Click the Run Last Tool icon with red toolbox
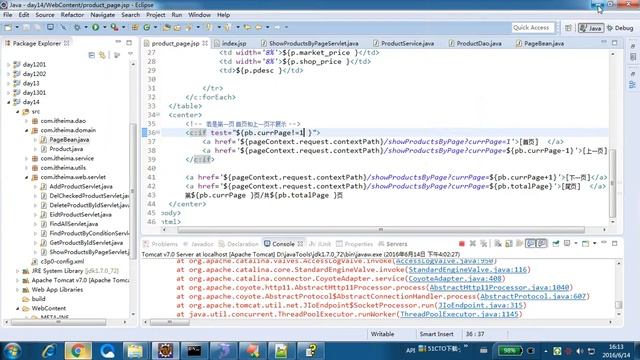640x360 pixels. click(114, 27)
